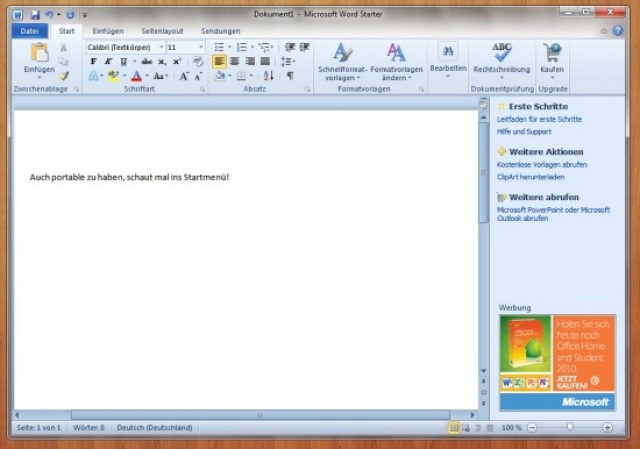Screen dimensions: 640x449
Task: Click the Office 2010 advertisement banner
Action: [x=557, y=362]
